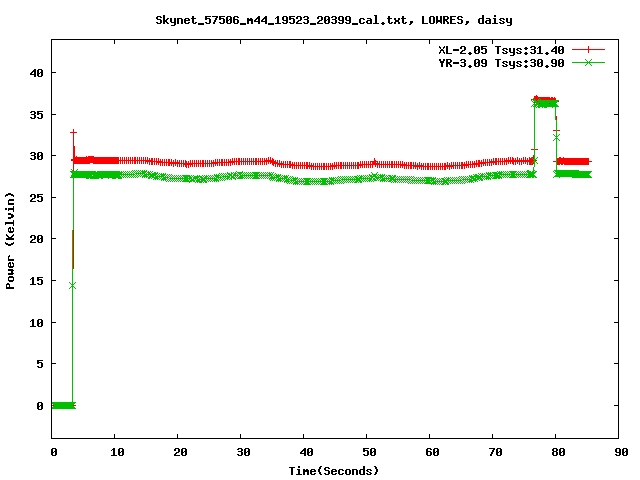Click x-axis tick label 50

click(x=369, y=452)
